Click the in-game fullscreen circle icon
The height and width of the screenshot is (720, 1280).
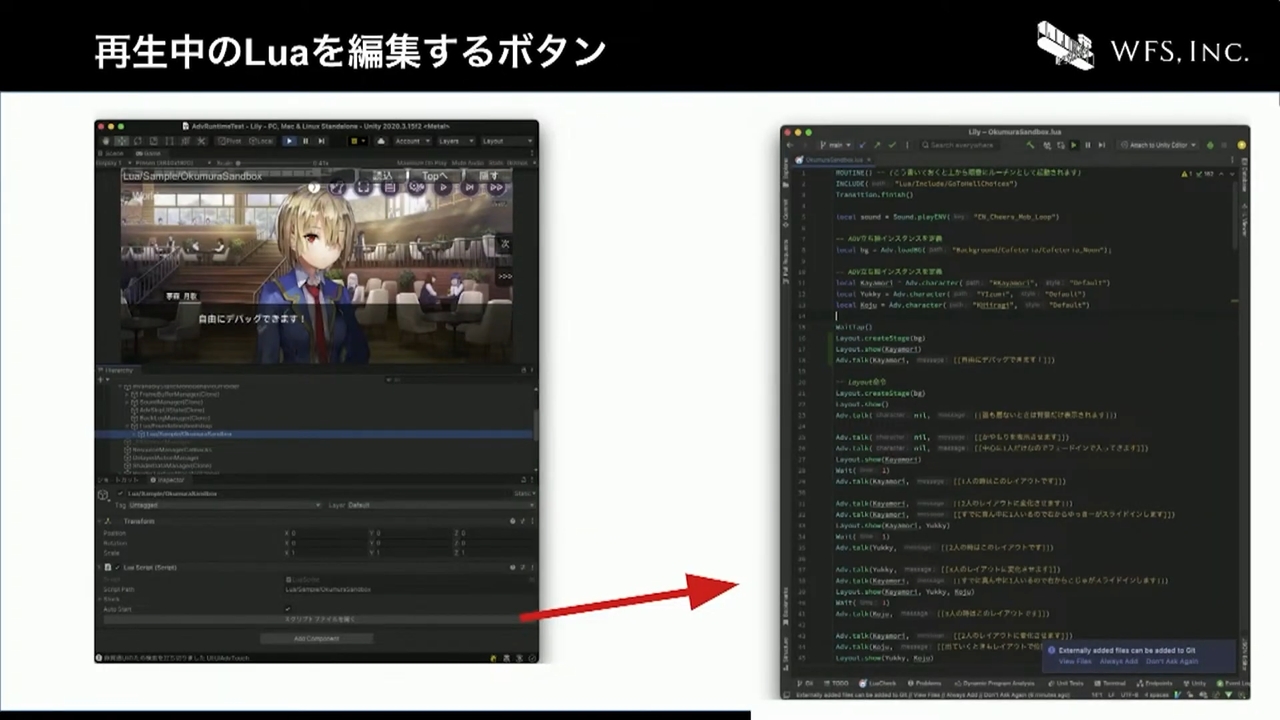[x=362, y=187]
